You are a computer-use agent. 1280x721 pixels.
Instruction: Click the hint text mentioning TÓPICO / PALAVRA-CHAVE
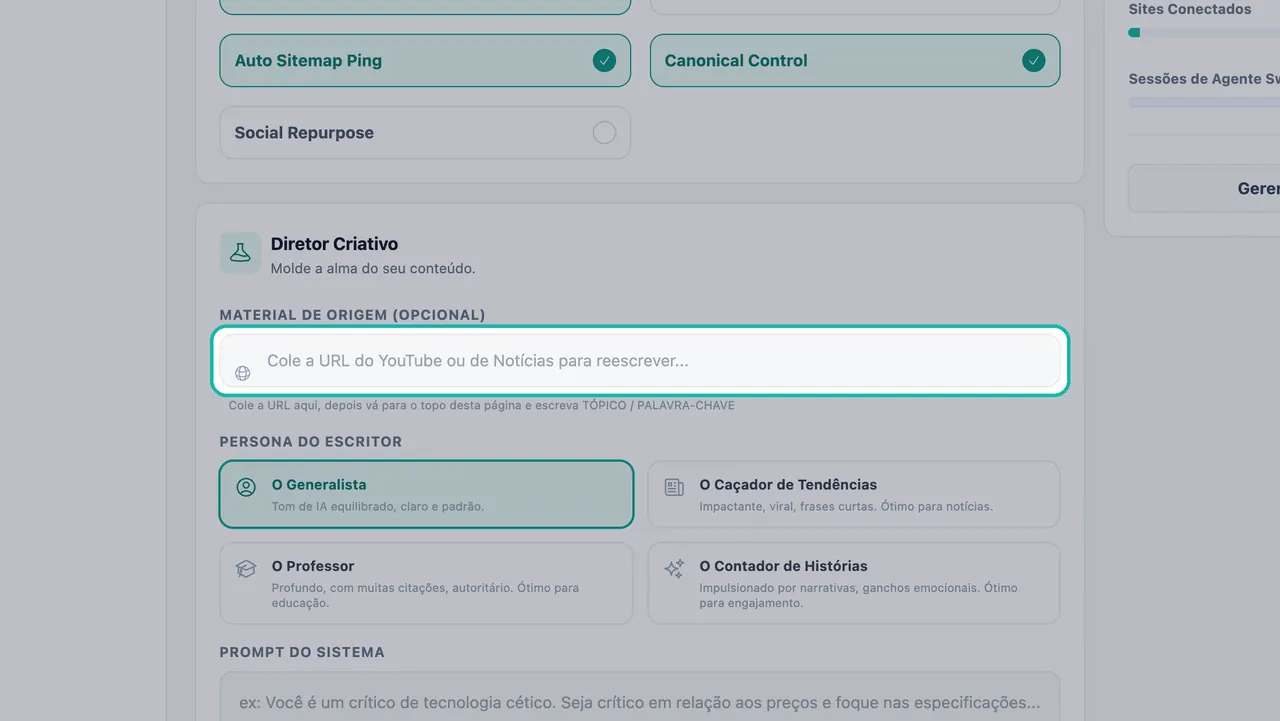pyautogui.click(x=481, y=406)
